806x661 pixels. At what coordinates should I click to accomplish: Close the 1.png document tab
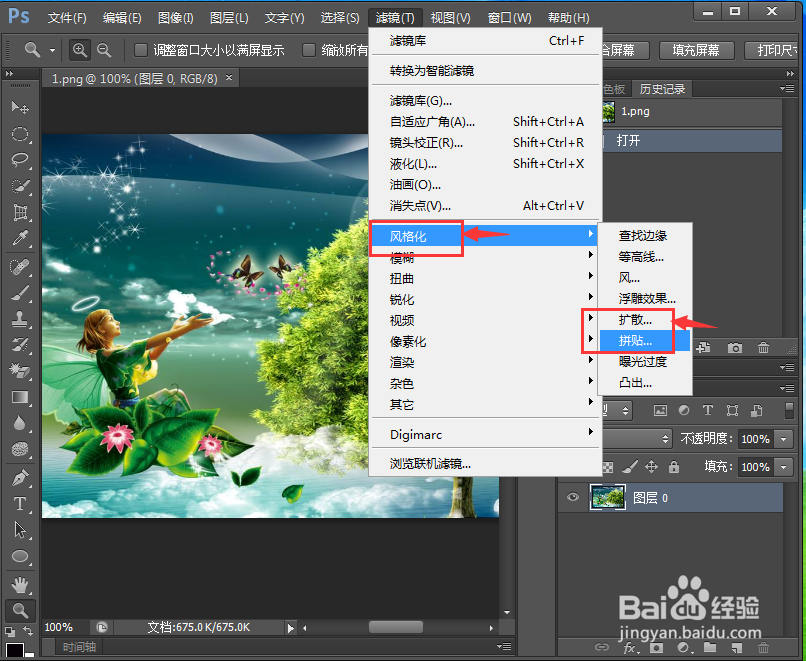[x=229, y=78]
